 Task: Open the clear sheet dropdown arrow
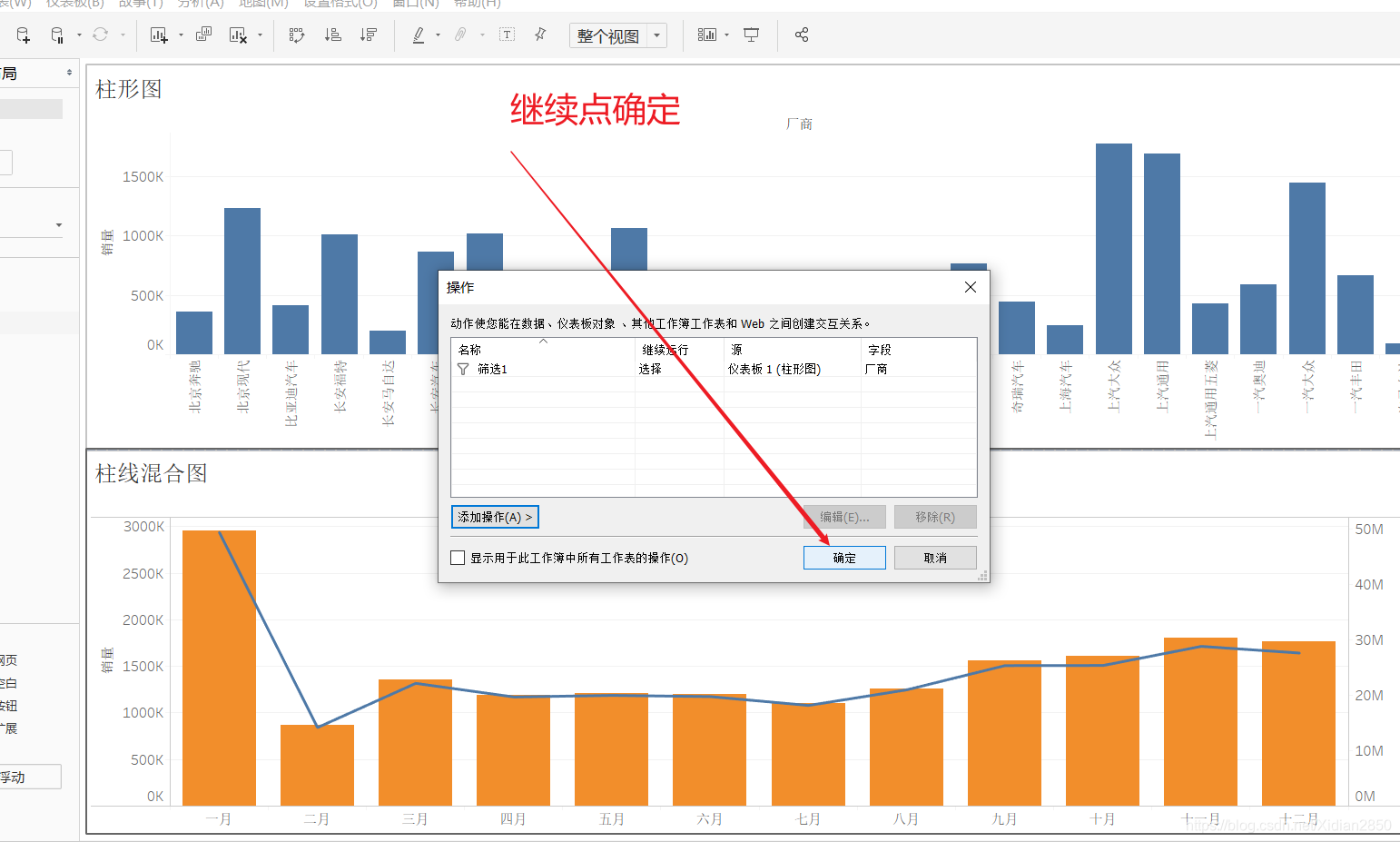point(260,35)
